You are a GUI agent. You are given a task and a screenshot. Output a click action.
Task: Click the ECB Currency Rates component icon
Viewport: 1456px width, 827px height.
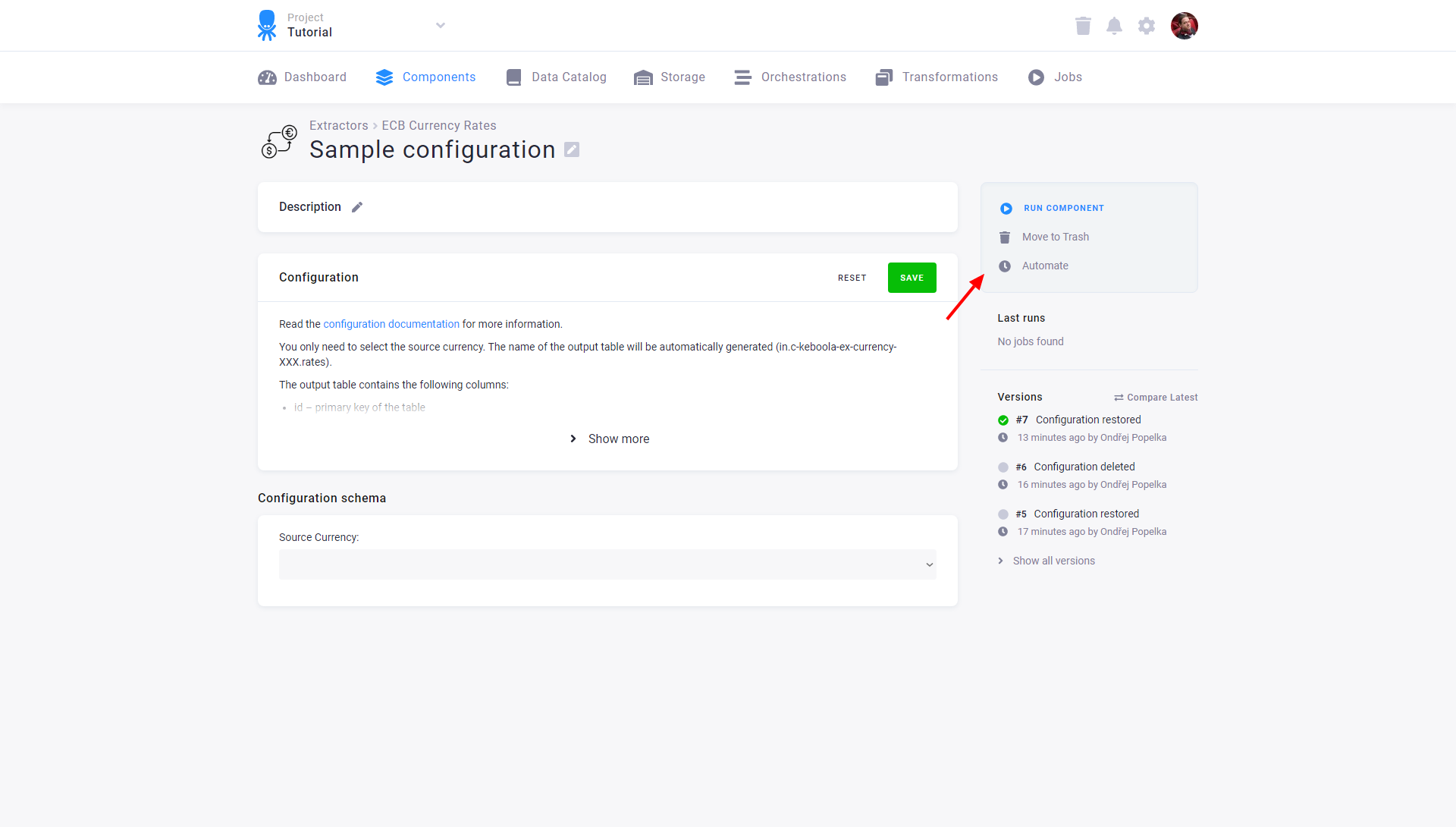click(278, 141)
